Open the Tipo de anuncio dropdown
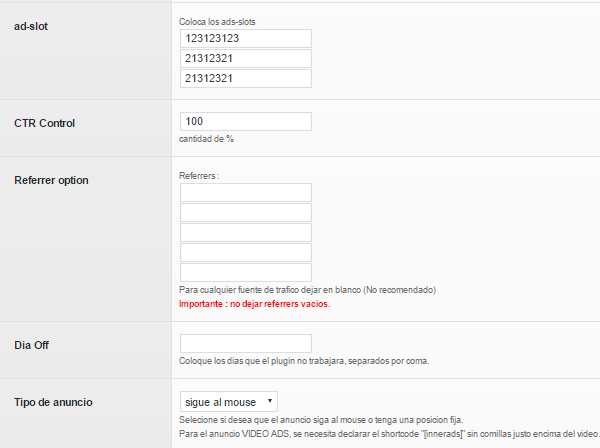Image resolution: width=600 pixels, height=448 pixels. pos(229,401)
